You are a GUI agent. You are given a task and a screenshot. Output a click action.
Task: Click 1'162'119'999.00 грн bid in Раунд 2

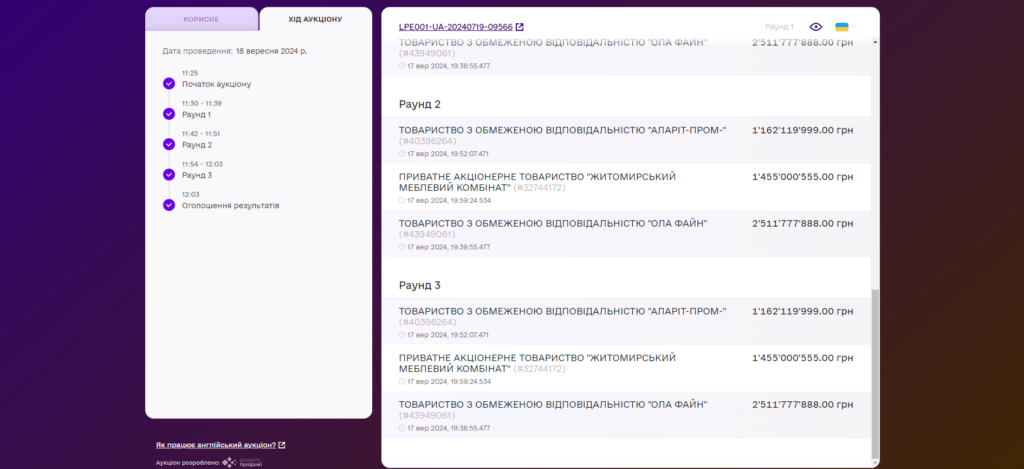803,130
